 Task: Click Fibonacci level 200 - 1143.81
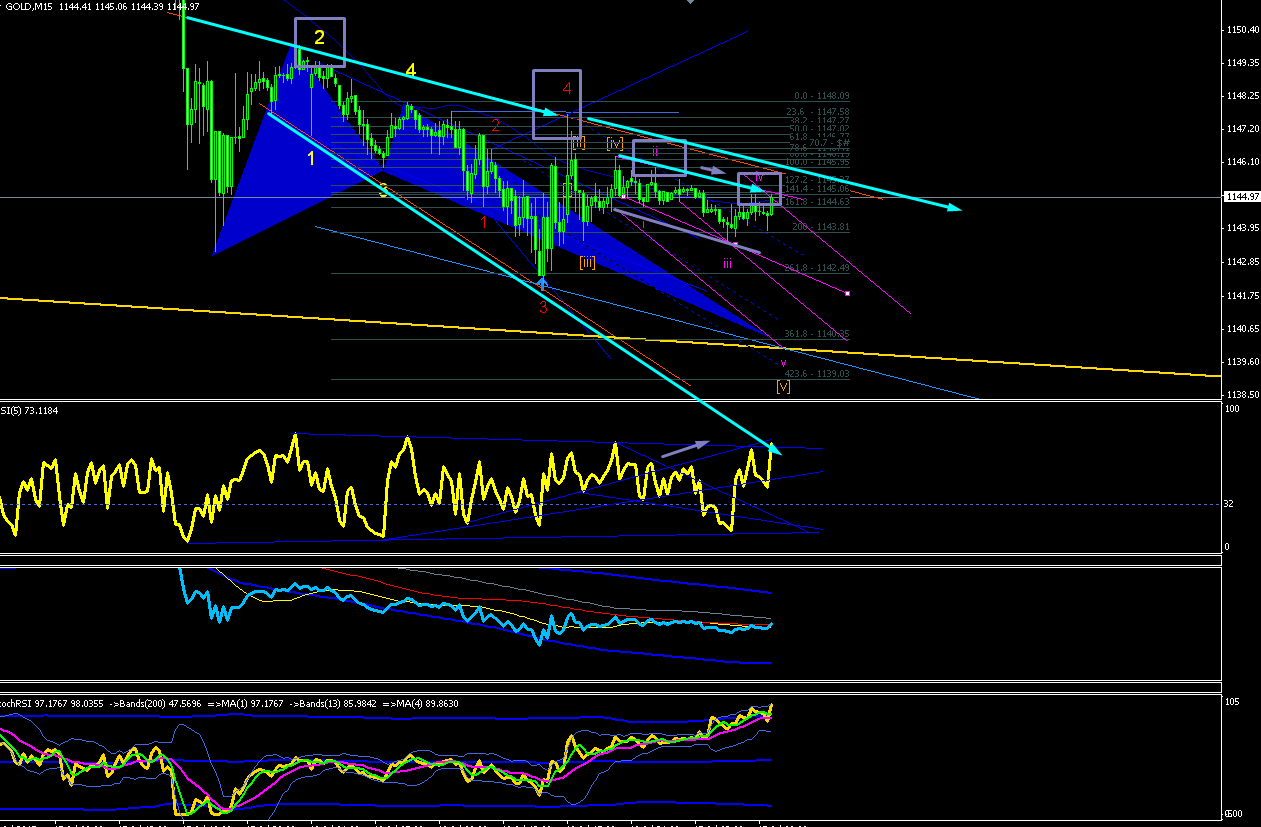[x=821, y=227]
